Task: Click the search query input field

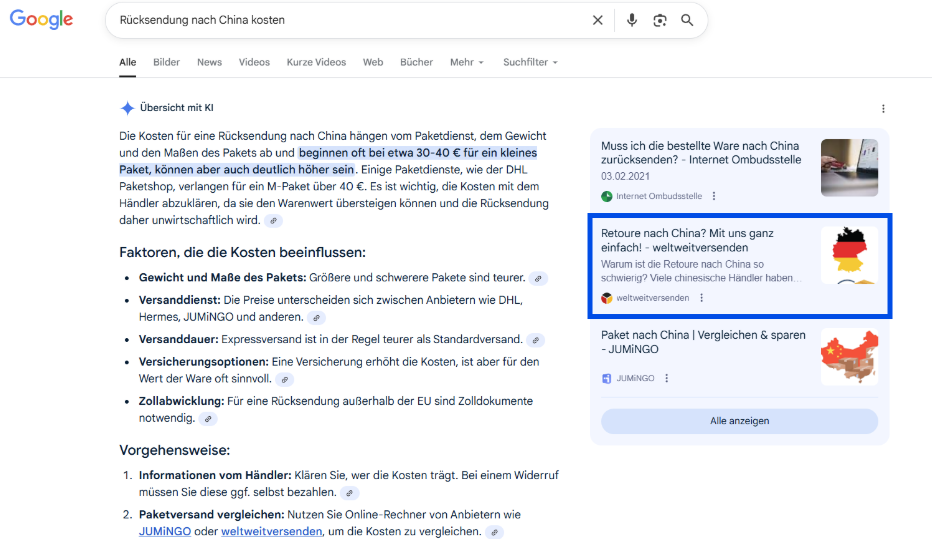Action: click(x=351, y=20)
